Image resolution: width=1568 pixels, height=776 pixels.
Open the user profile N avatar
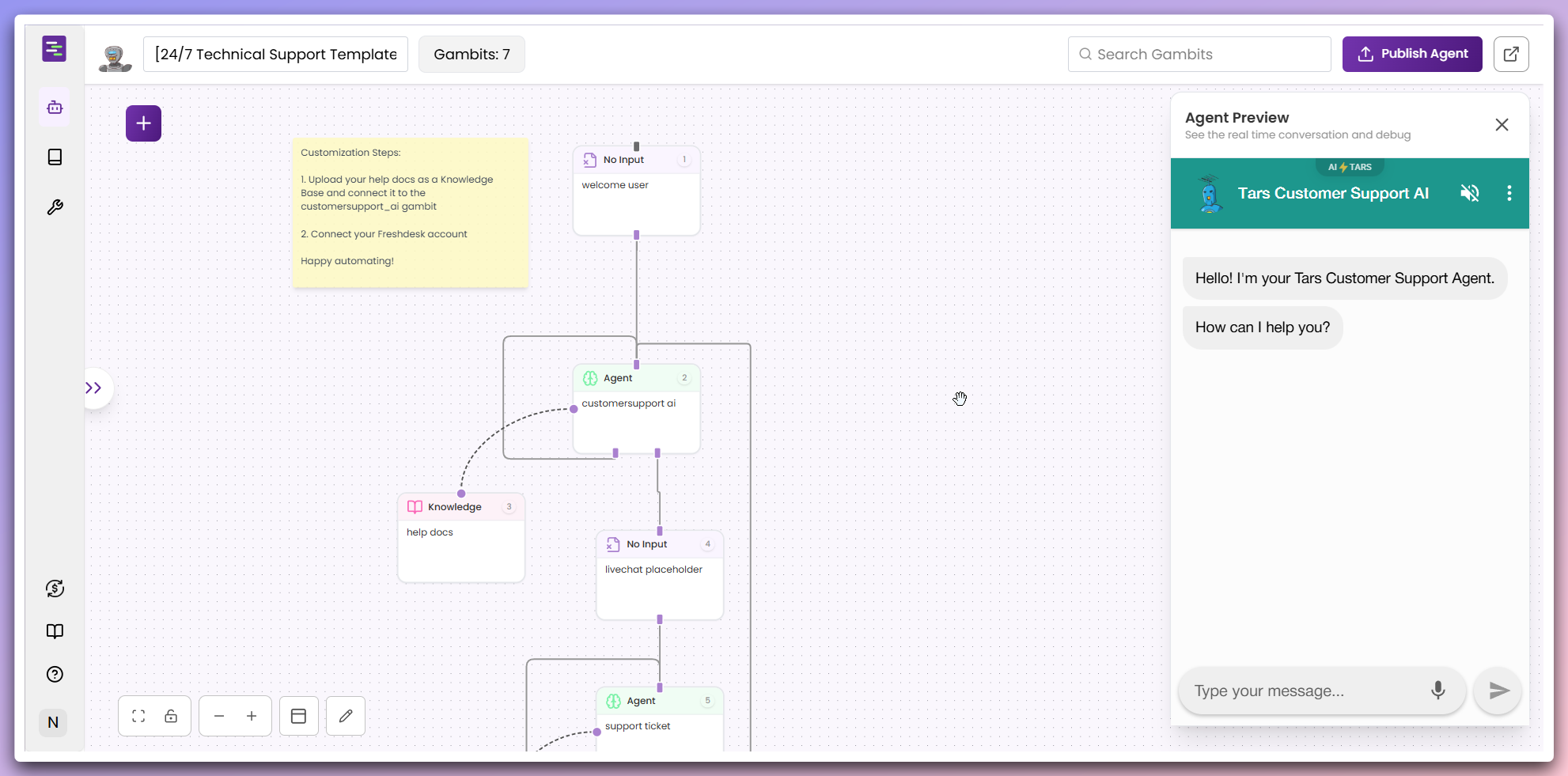(53, 722)
